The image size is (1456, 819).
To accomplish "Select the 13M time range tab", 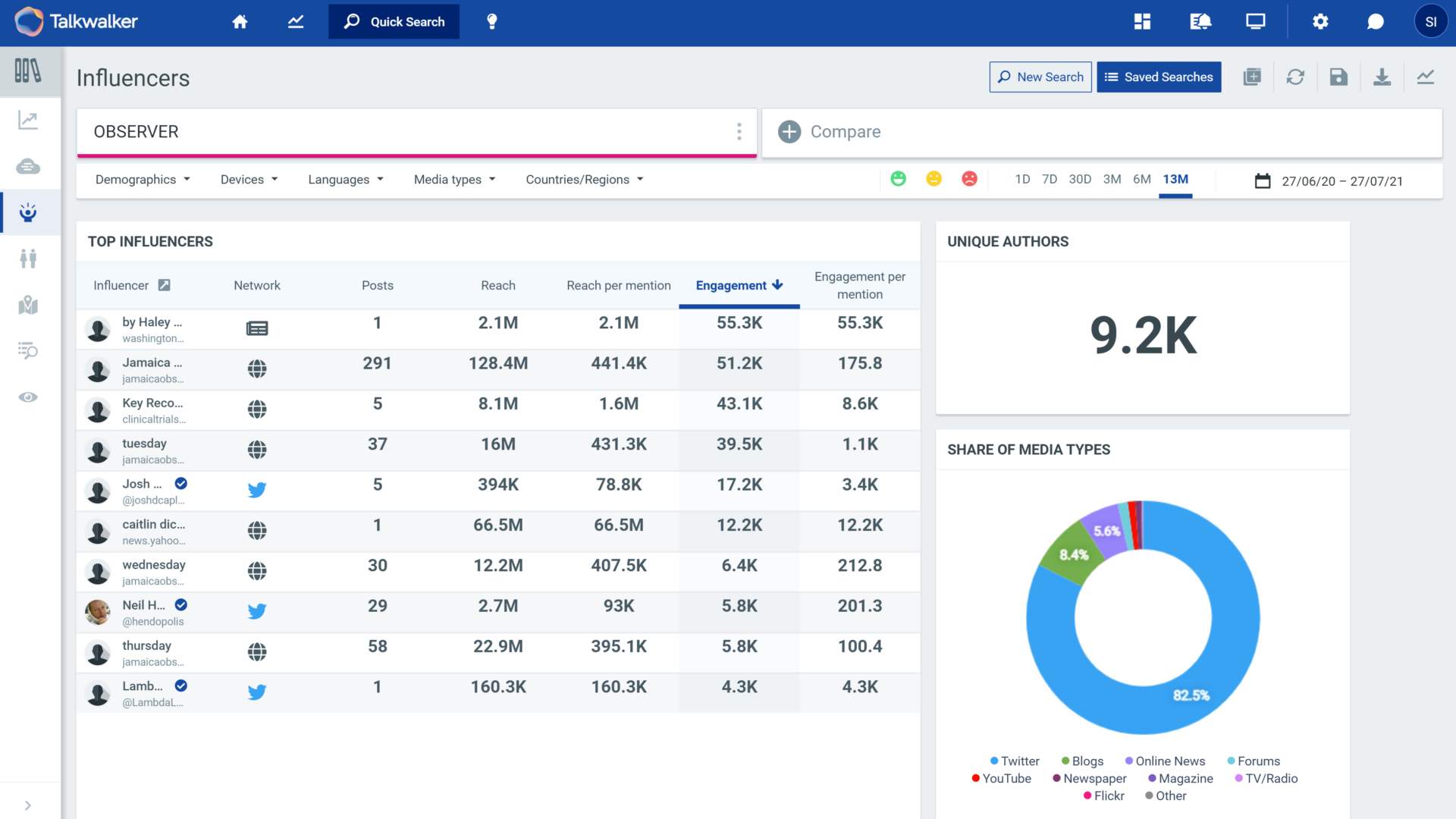I will 1175,179.
